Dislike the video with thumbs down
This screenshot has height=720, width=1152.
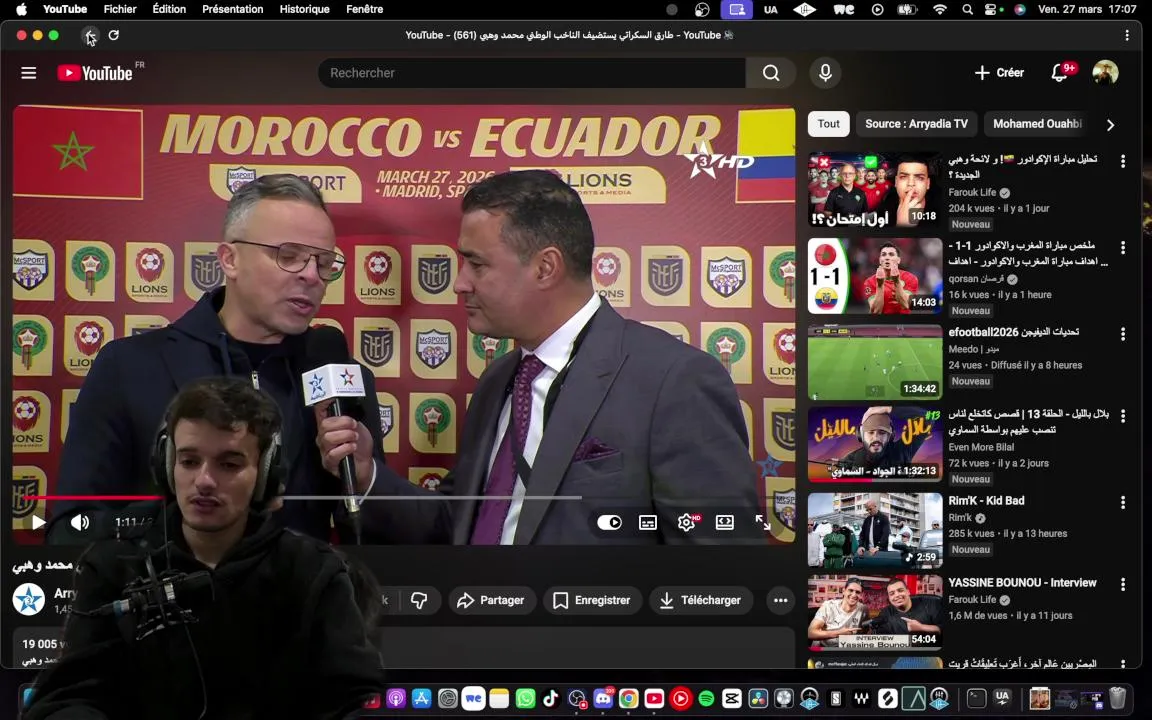419,600
